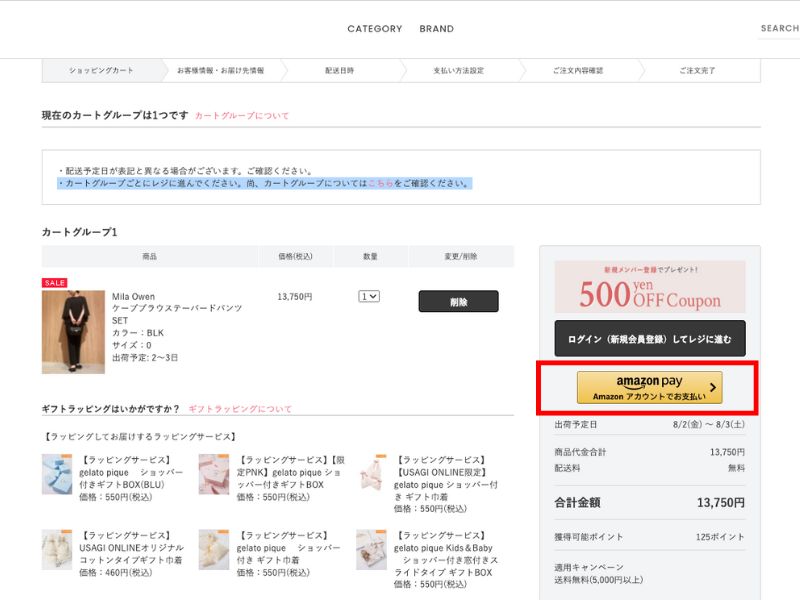Select the Kids & Baby gift BOX image
The height and width of the screenshot is (600, 800).
point(371,550)
